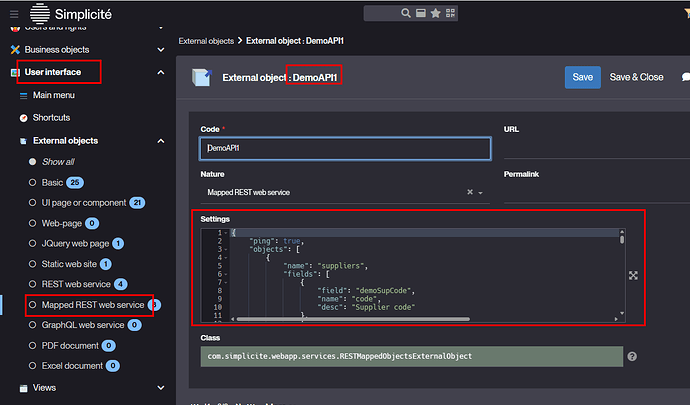Open the card view icon next to search
The width and height of the screenshot is (690, 405).
tap(421, 13)
